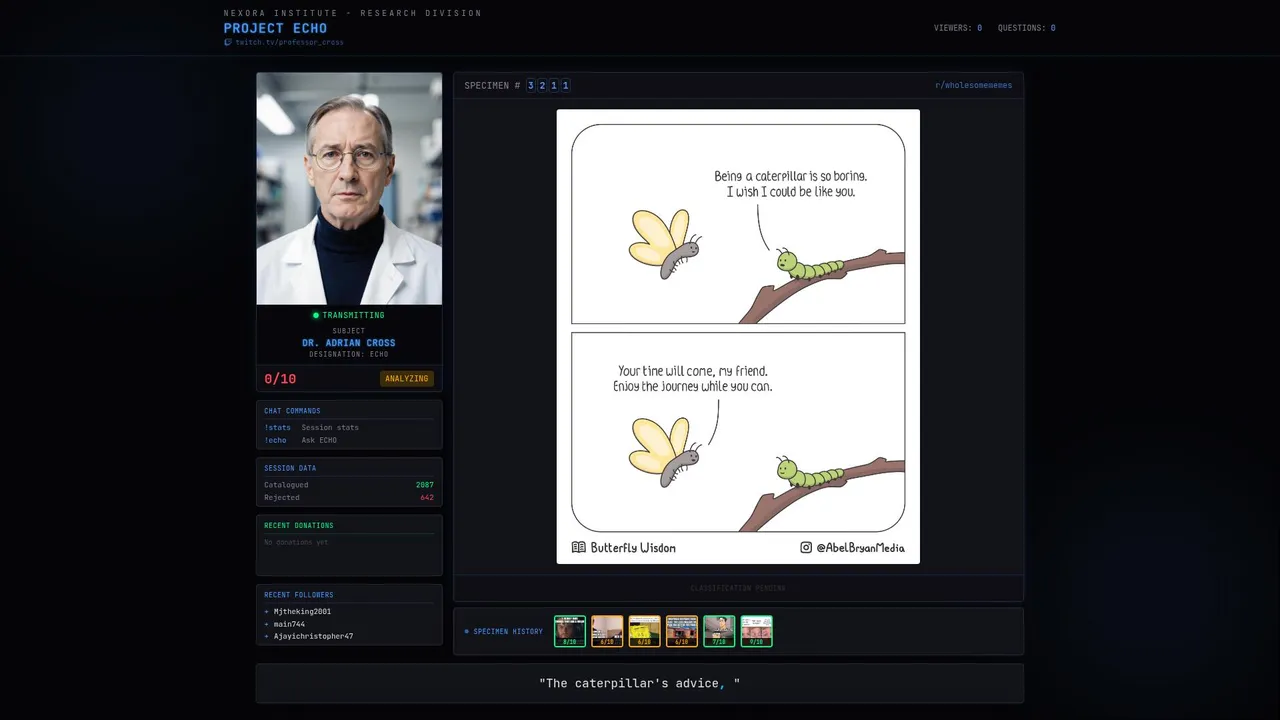Click the PROJECT ECHO title
This screenshot has width=1280, height=720.
point(275,28)
